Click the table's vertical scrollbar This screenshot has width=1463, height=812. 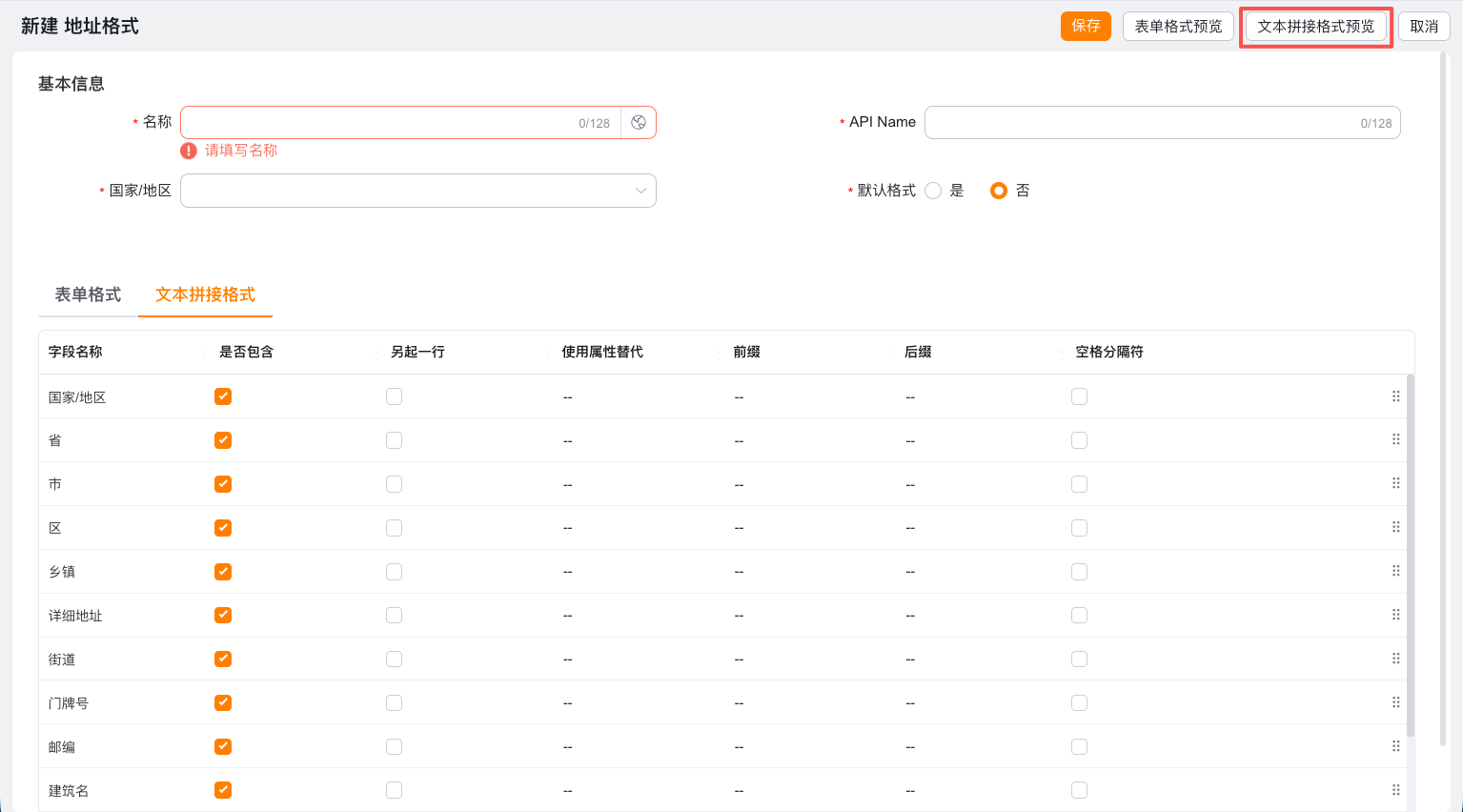pos(1411,556)
